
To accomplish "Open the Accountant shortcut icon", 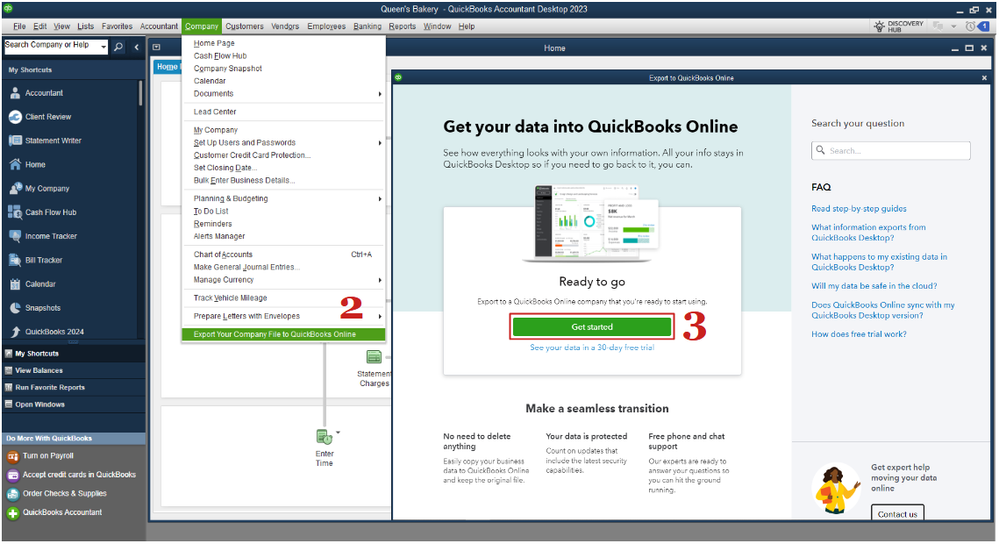I will click(15, 93).
